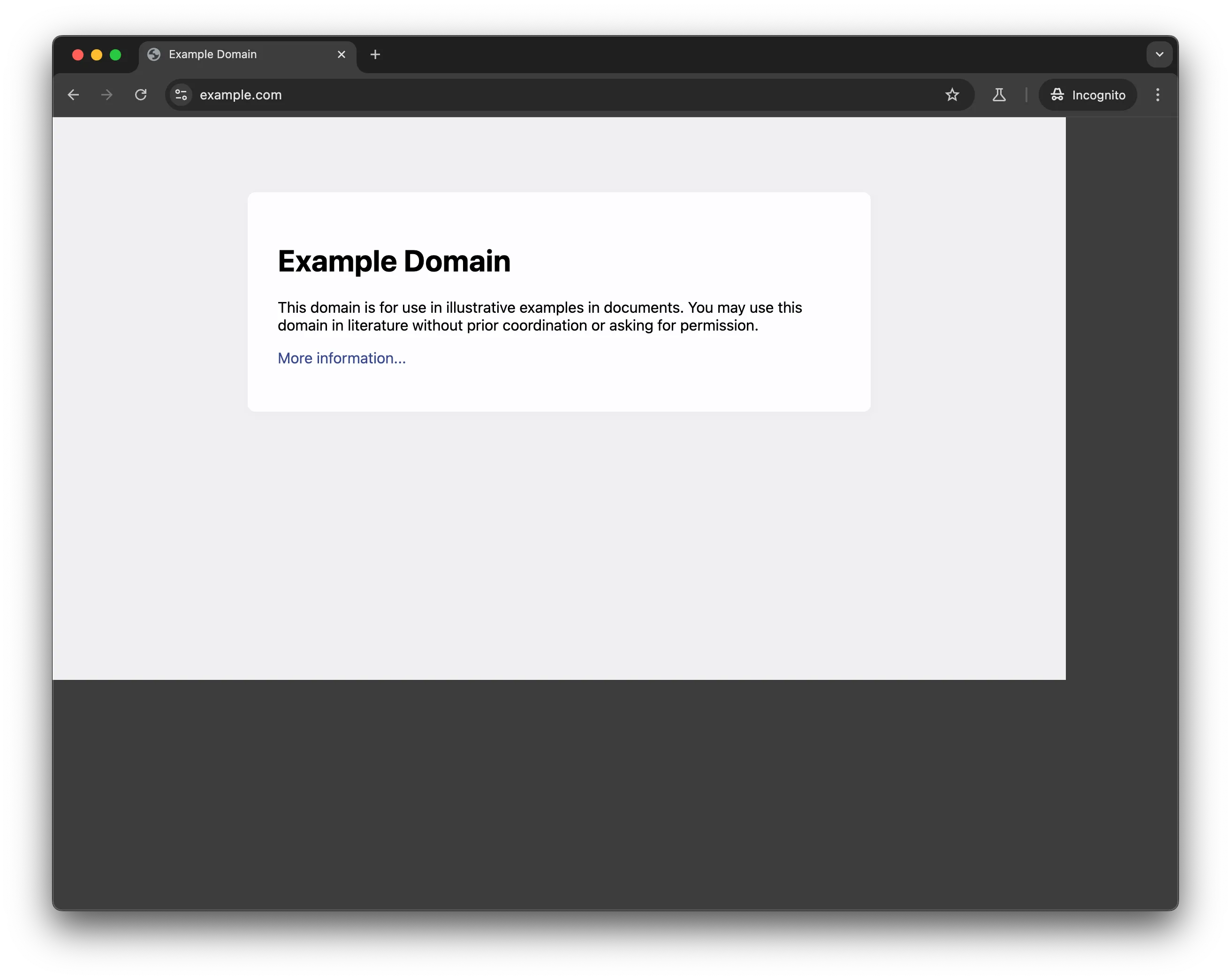Click the Incognito indicator button
Image resolution: width=1231 pixels, height=980 pixels.
[1087, 95]
